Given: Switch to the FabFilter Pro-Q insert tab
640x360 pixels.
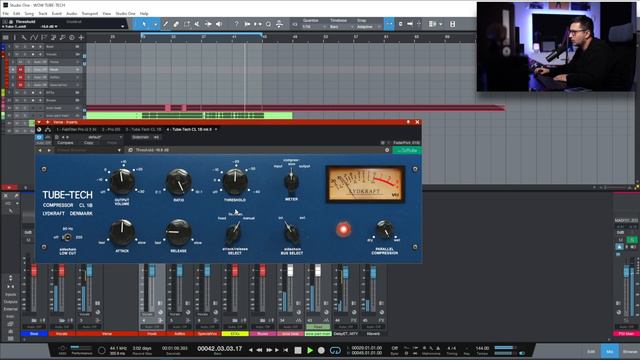Looking at the screenshot, I should tap(76, 129).
